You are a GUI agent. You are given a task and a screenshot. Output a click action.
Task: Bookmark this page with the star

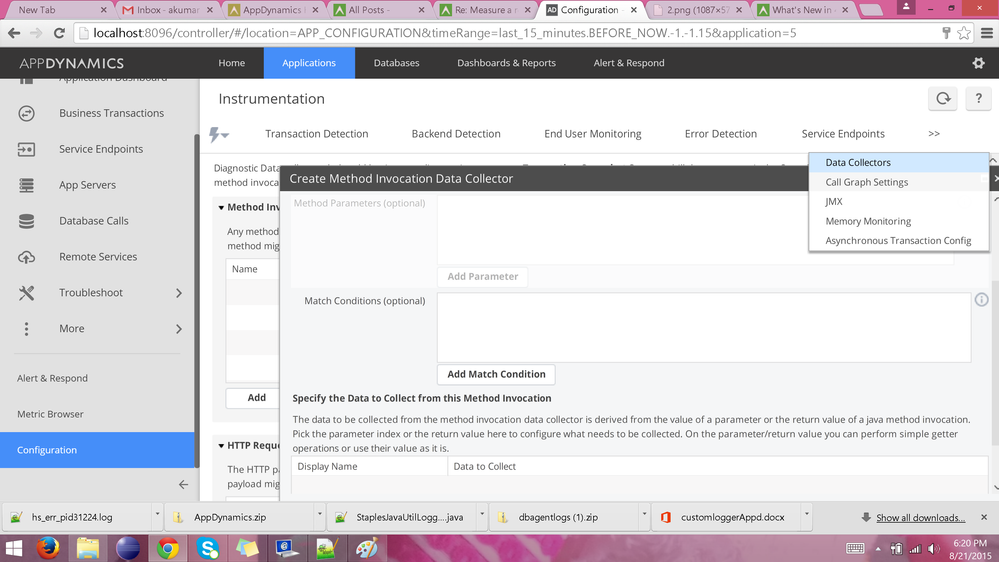964,33
